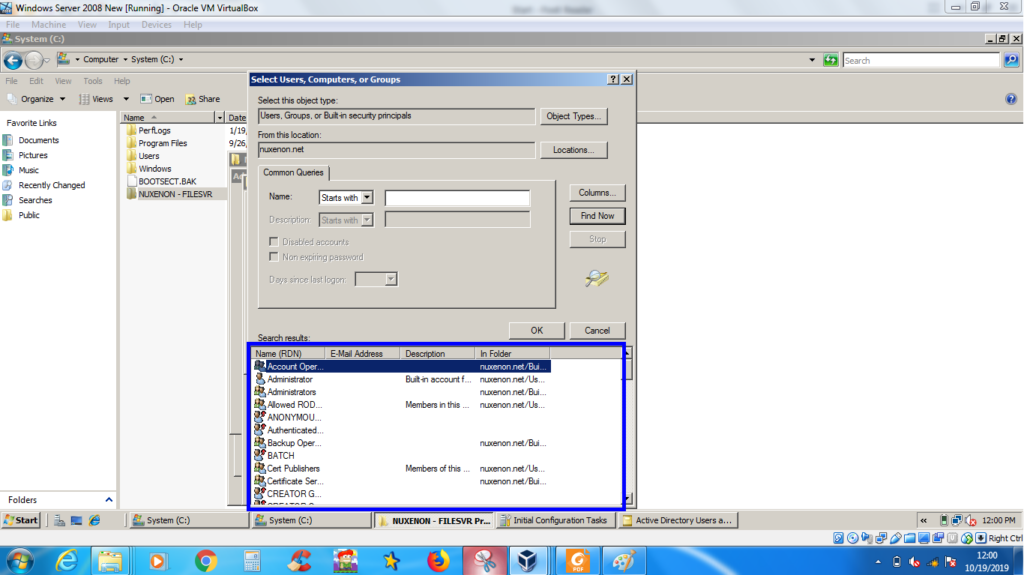Select the Windows folder in System (C:)

pos(155,169)
